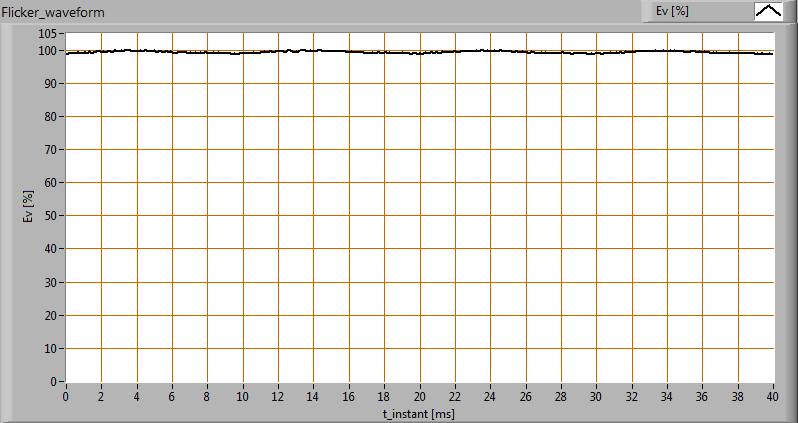798x423 pixels.
Task: Click the 50 tick label on y-axis
Action: (53, 215)
